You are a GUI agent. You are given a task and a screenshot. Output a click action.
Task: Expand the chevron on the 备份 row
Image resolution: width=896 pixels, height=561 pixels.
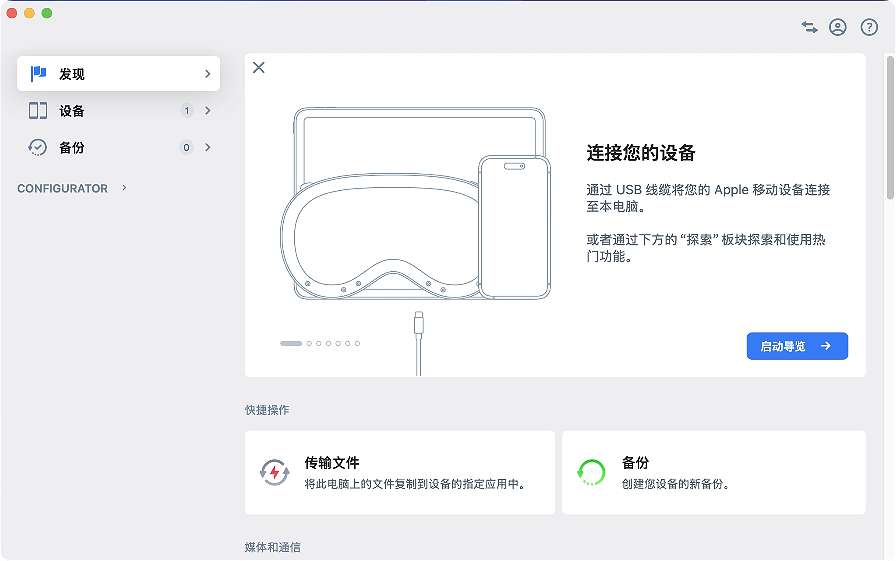coord(207,147)
